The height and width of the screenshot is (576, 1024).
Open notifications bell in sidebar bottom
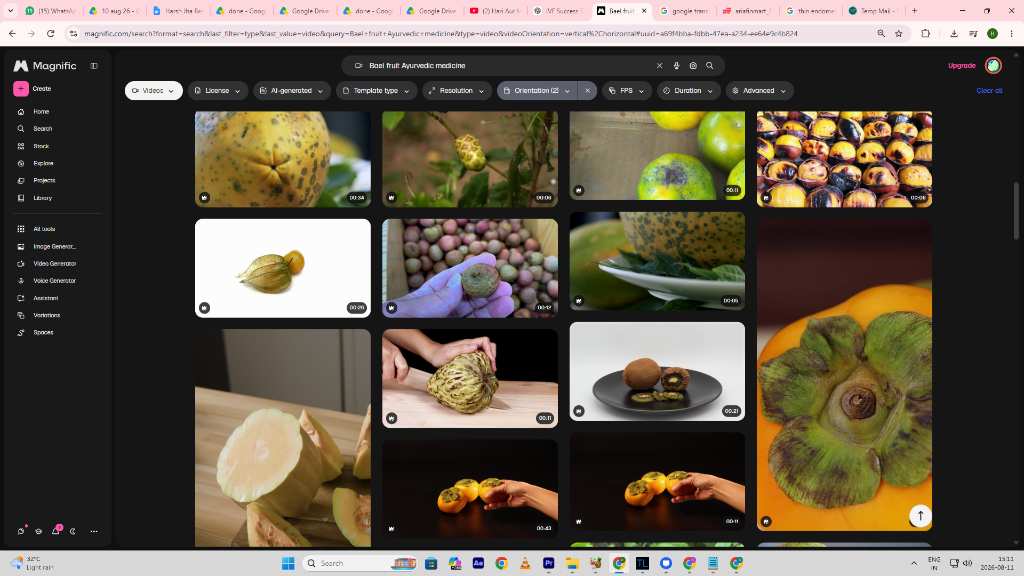[56, 530]
